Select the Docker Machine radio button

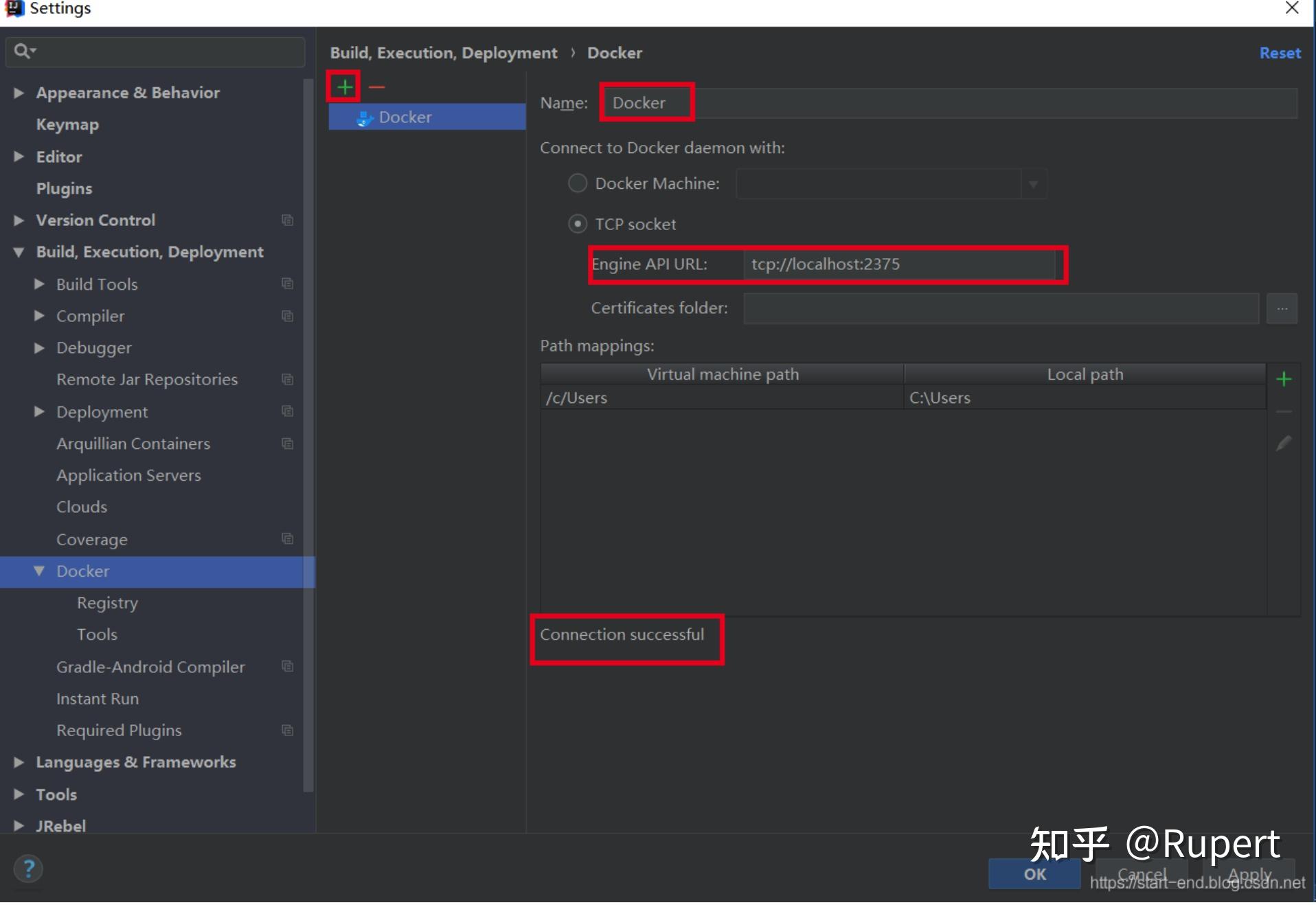577,183
